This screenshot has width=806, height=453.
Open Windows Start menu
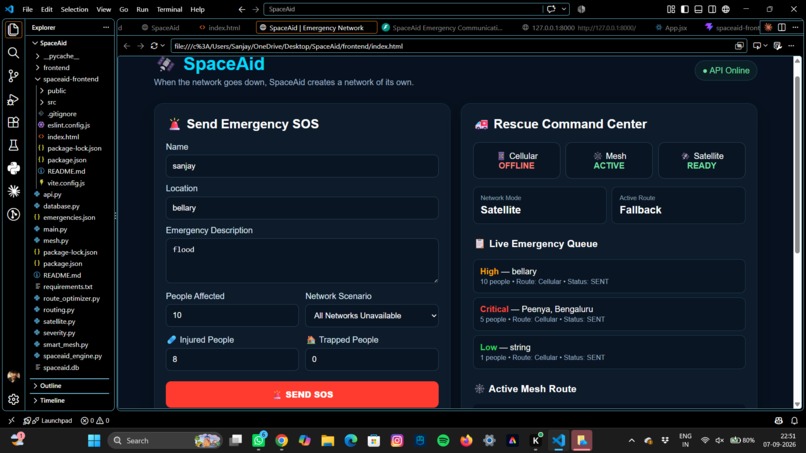[x=94, y=440]
